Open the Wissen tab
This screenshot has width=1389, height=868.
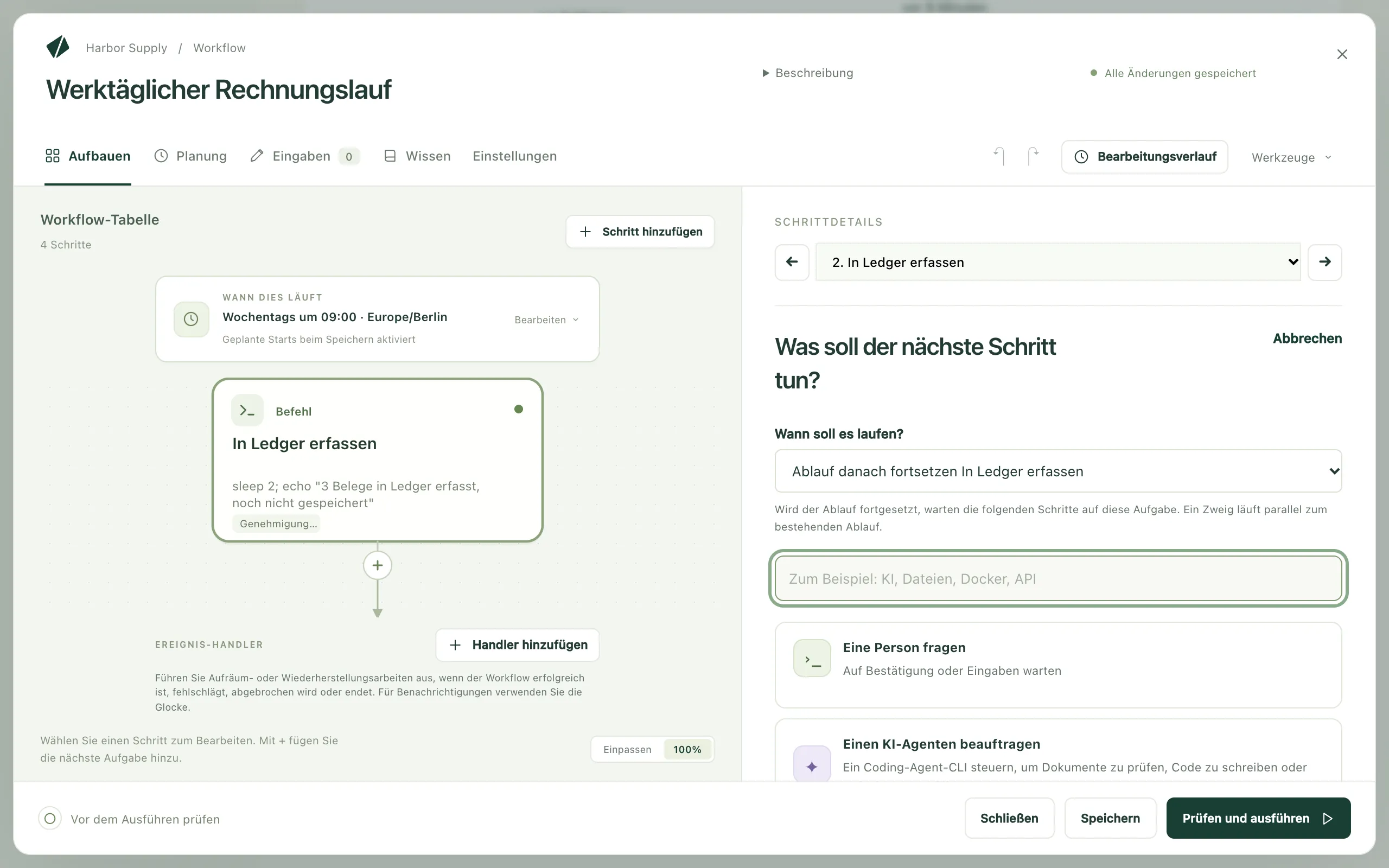point(417,156)
